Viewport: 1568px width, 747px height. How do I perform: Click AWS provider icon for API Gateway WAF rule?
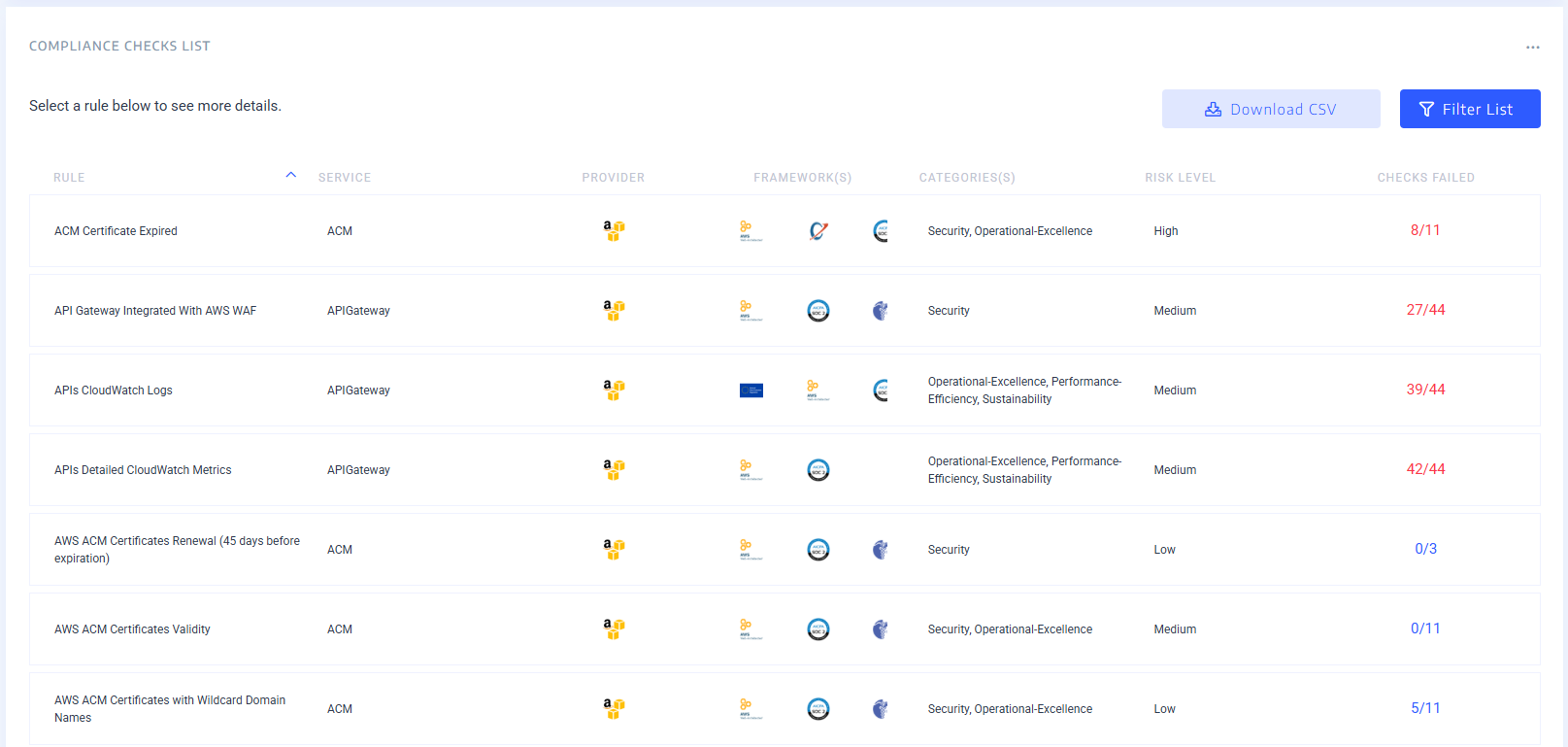[614, 310]
